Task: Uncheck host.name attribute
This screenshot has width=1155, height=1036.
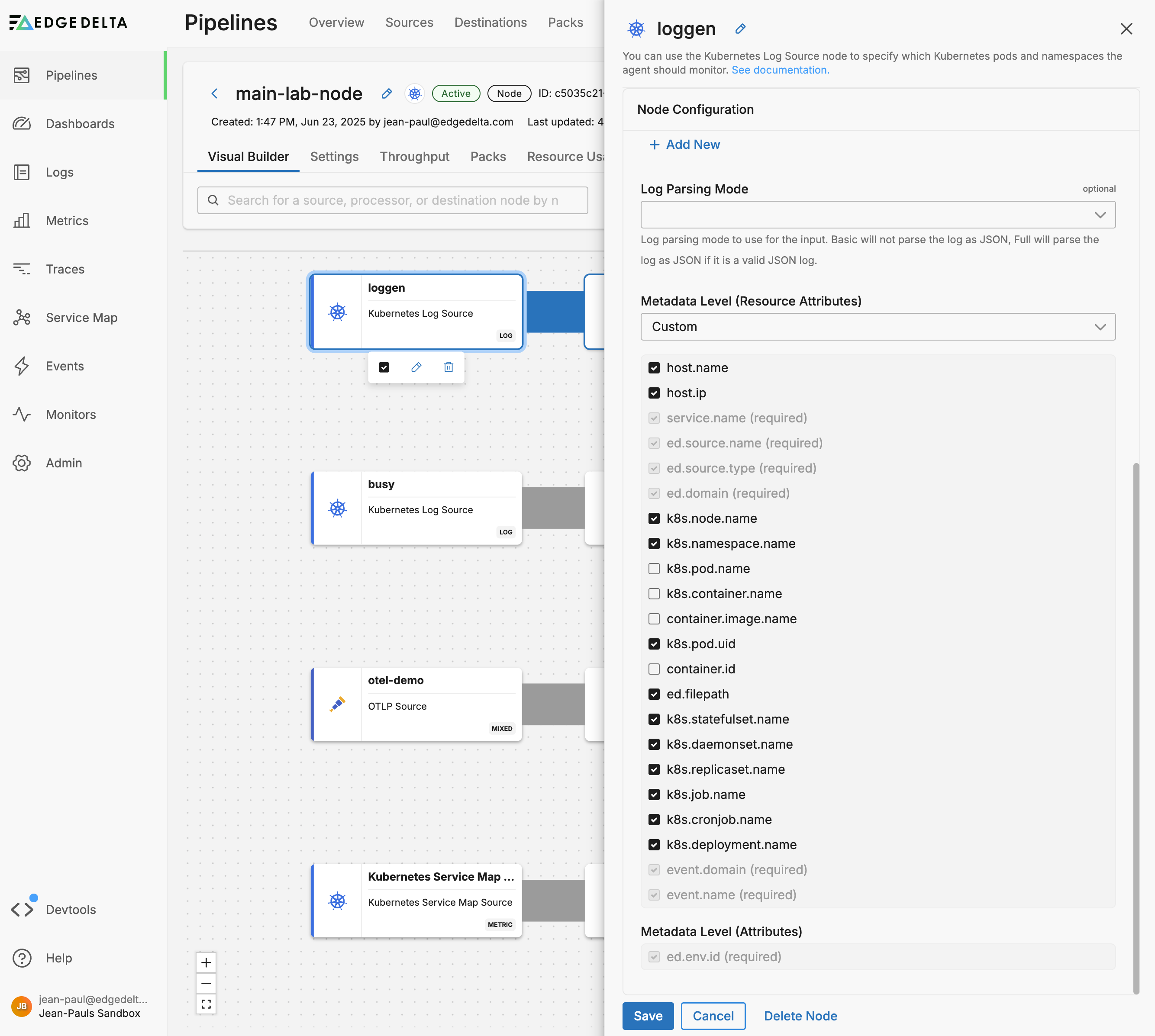Action: click(x=655, y=368)
